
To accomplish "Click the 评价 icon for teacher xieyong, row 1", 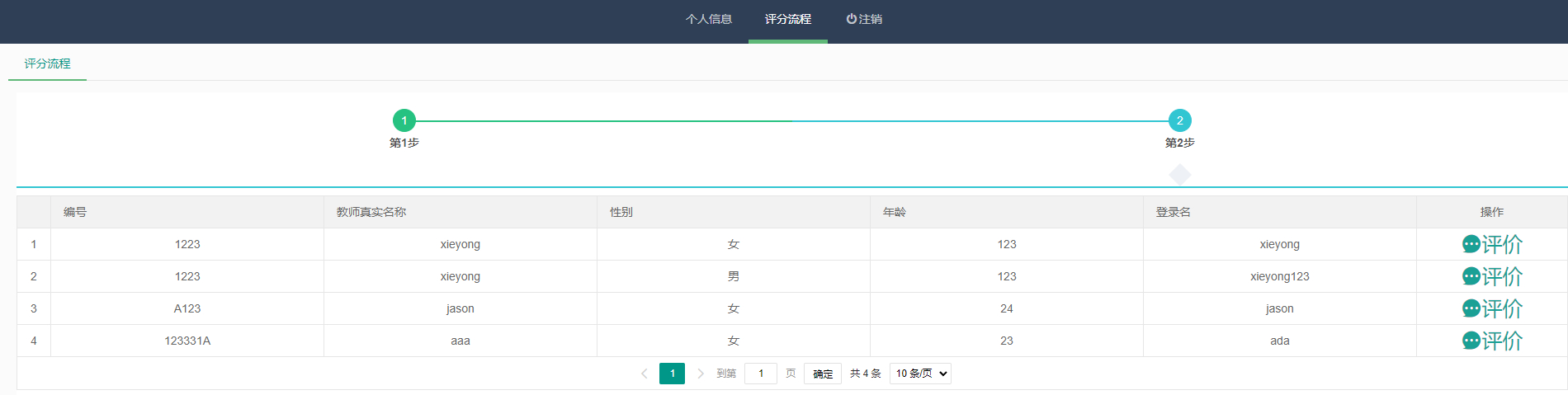I will coord(1491,244).
